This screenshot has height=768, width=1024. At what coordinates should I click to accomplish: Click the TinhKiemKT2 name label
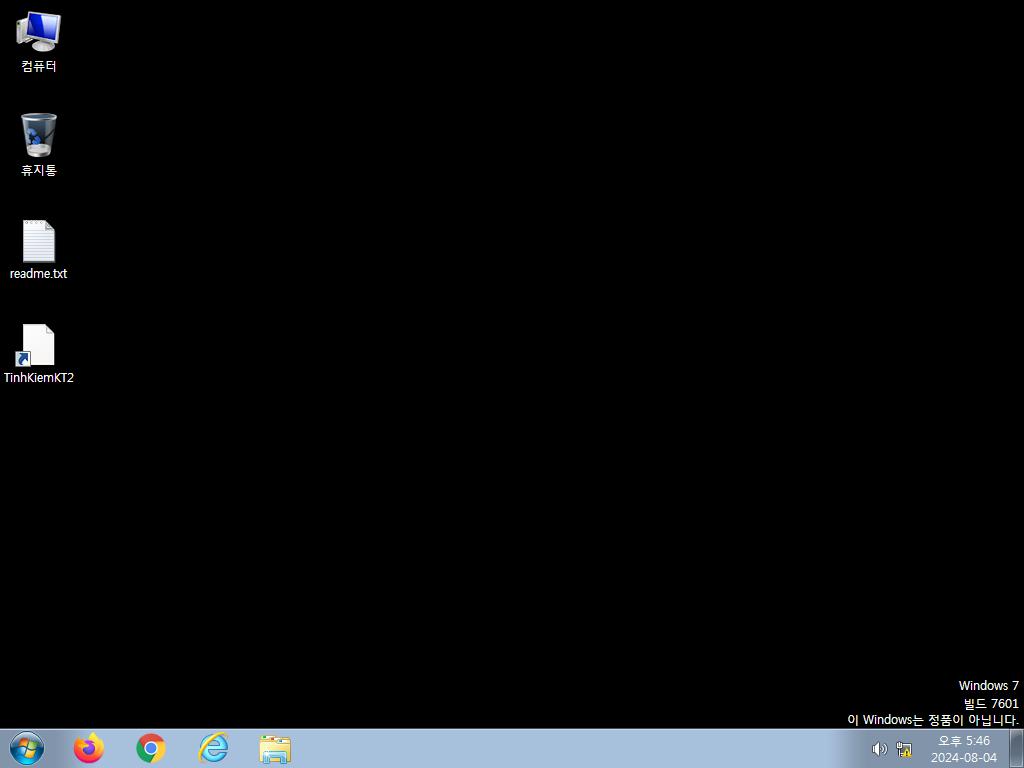click(x=39, y=377)
